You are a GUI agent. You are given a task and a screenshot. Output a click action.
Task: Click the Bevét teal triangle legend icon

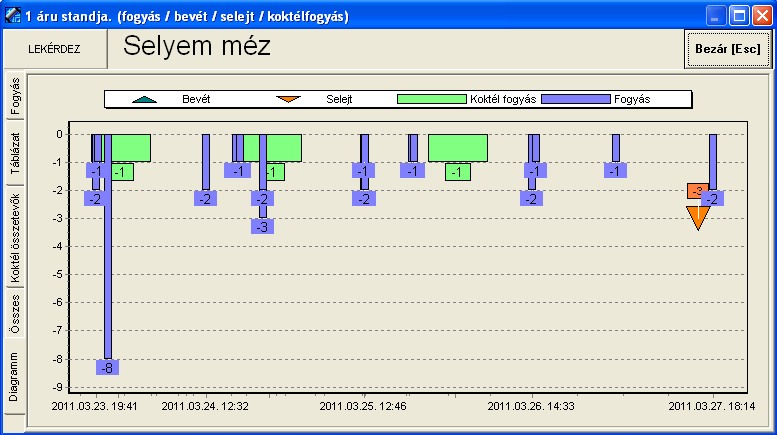(x=144, y=99)
